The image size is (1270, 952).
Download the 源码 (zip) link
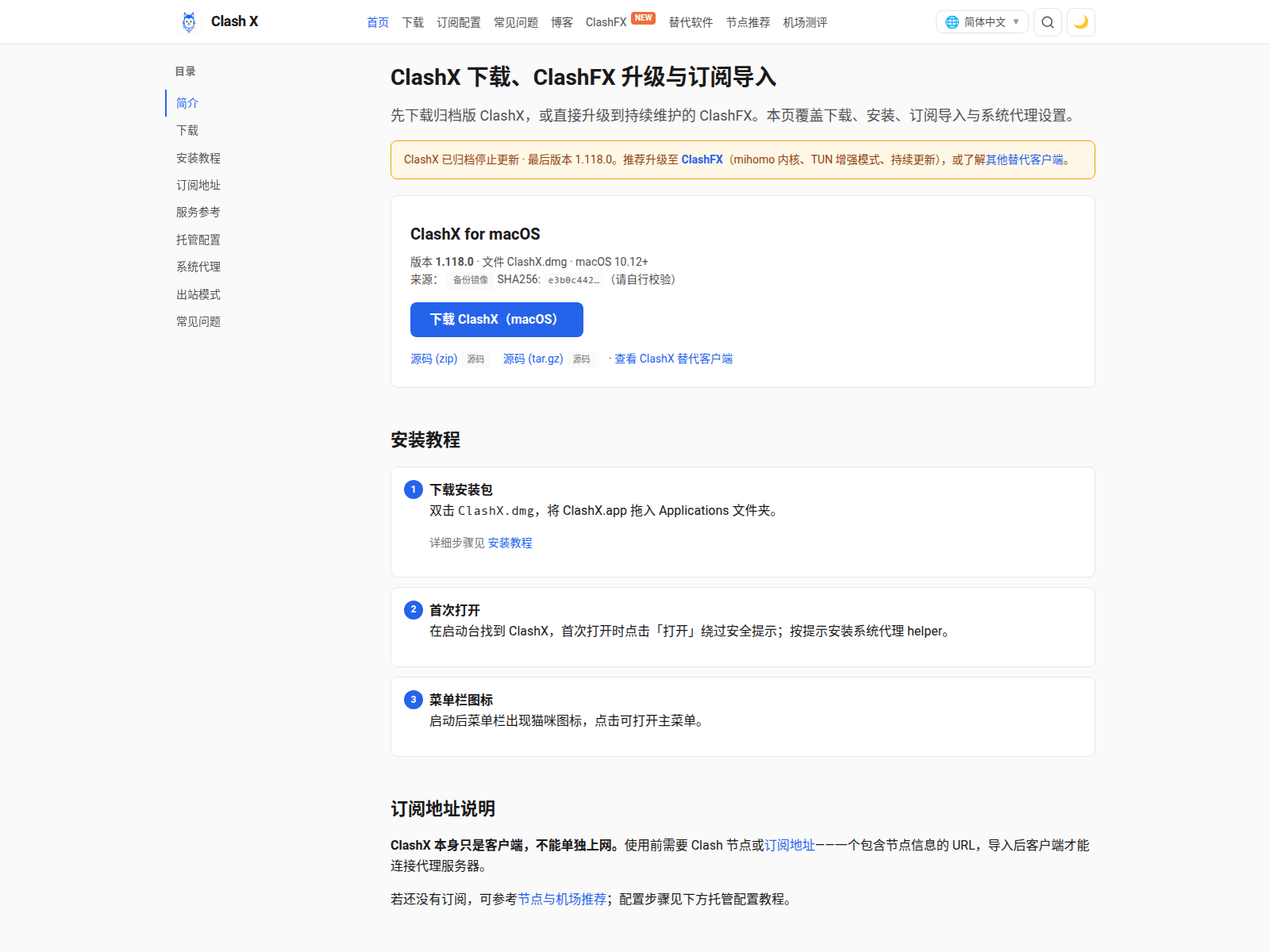(x=433, y=359)
